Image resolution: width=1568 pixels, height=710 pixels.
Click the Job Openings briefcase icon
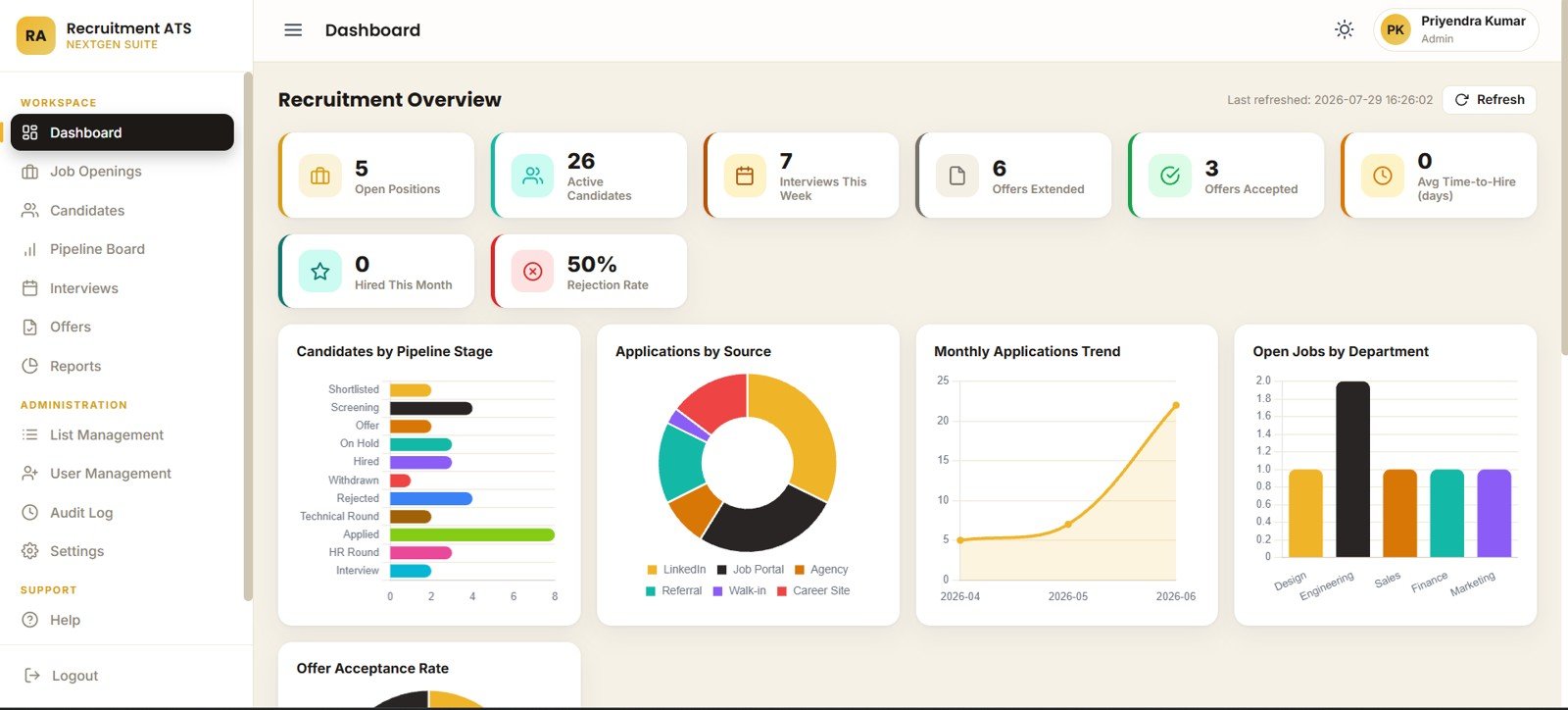coord(30,172)
